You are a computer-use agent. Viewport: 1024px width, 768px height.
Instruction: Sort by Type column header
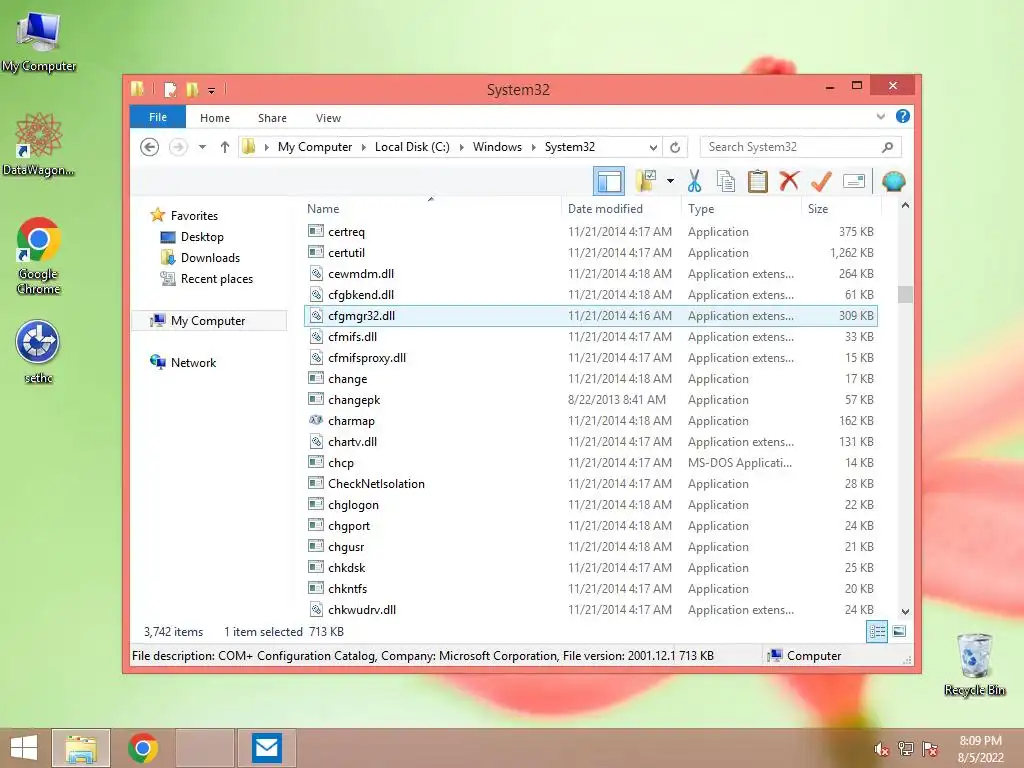[741, 208]
